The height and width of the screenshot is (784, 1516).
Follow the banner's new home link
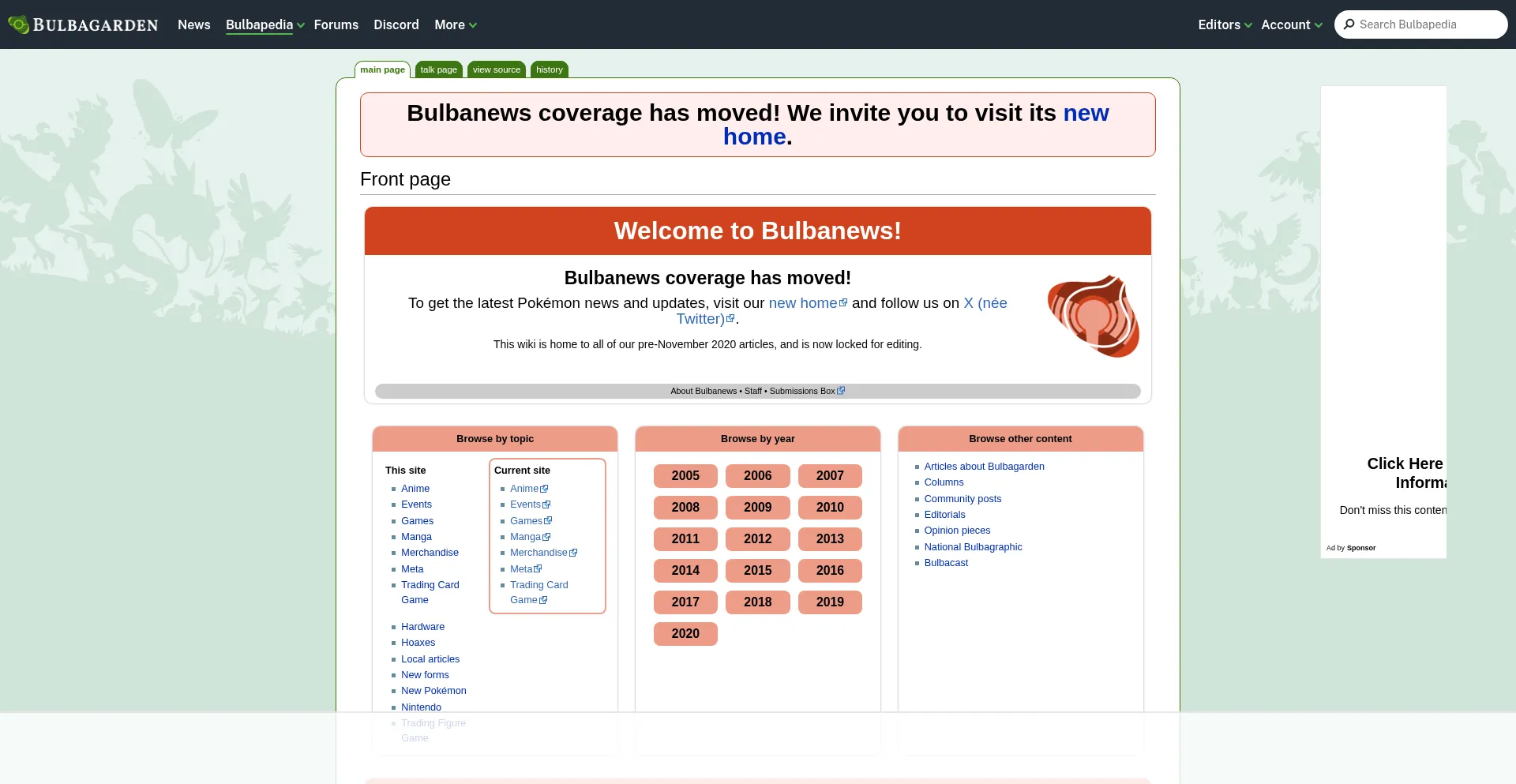916,125
